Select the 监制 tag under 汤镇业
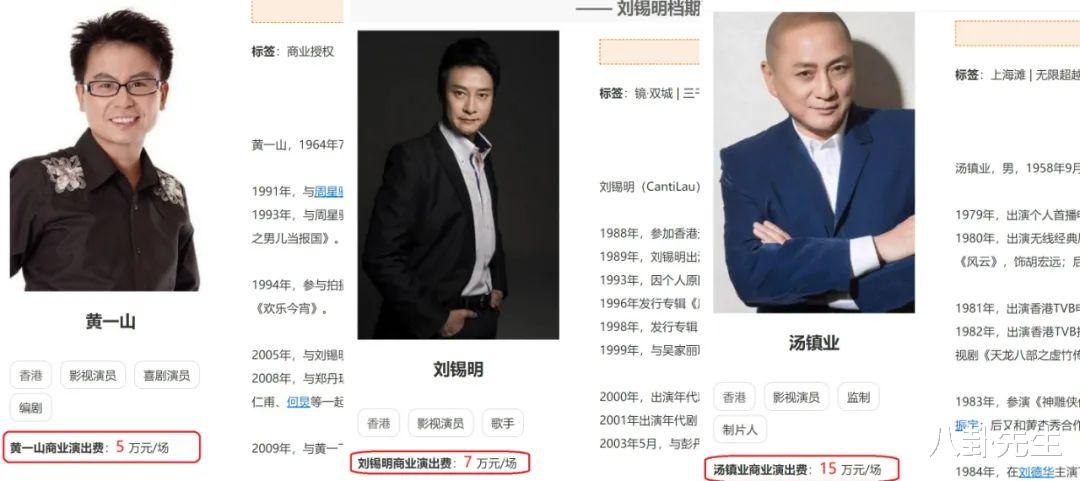Screen dimensions: 1080x481 point(858,397)
